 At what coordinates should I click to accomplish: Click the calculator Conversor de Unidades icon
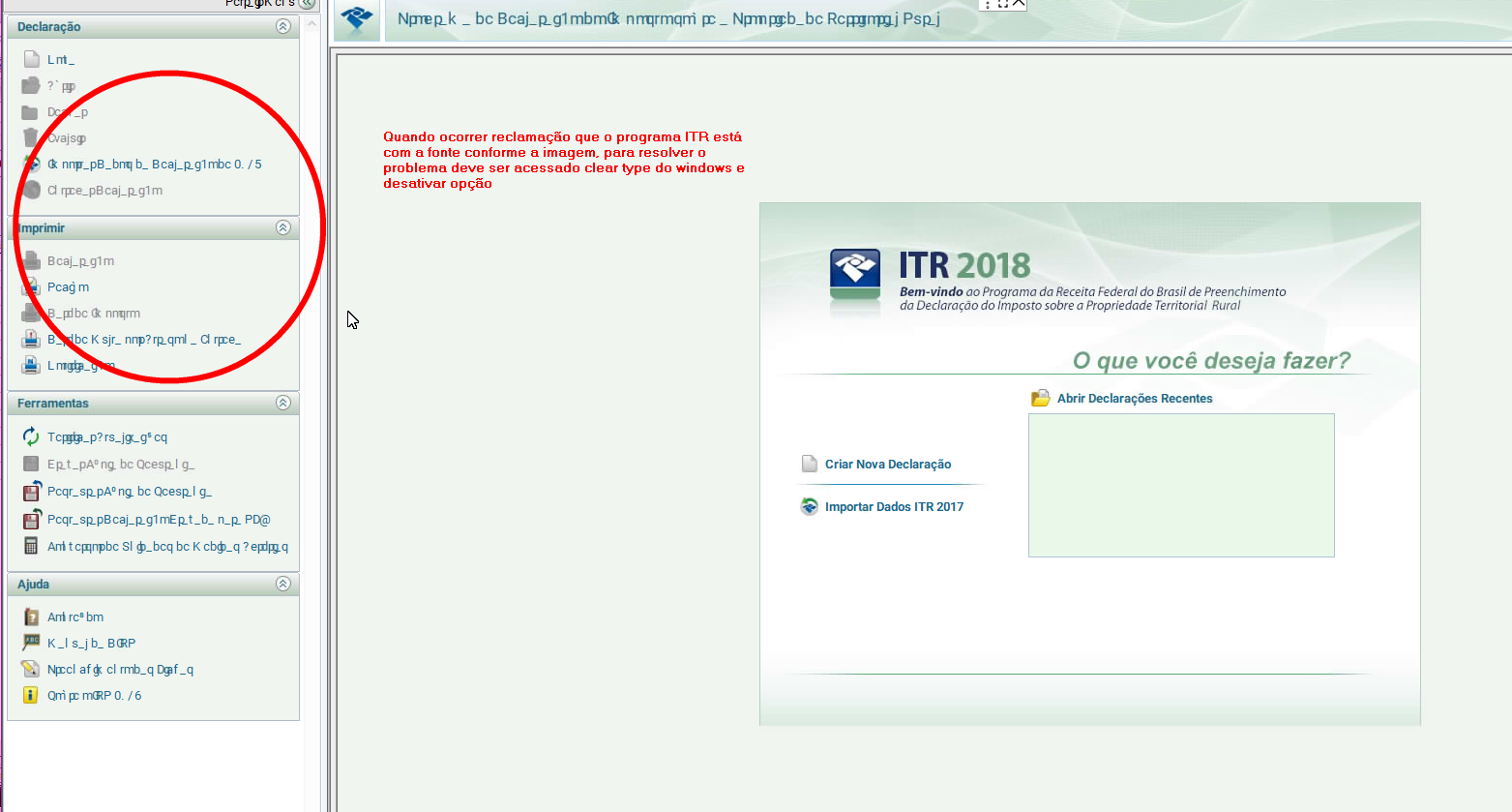[x=31, y=546]
